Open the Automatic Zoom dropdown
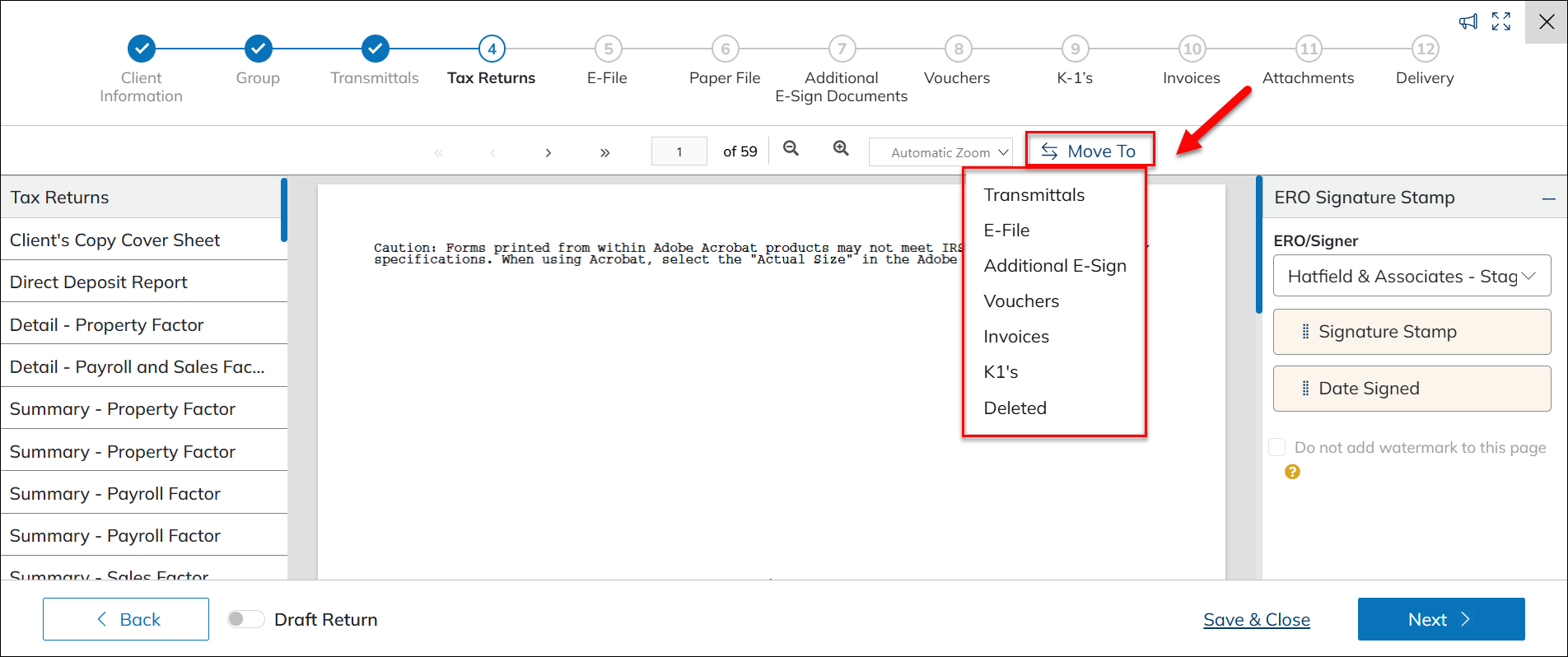The image size is (1568, 657). tap(940, 152)
